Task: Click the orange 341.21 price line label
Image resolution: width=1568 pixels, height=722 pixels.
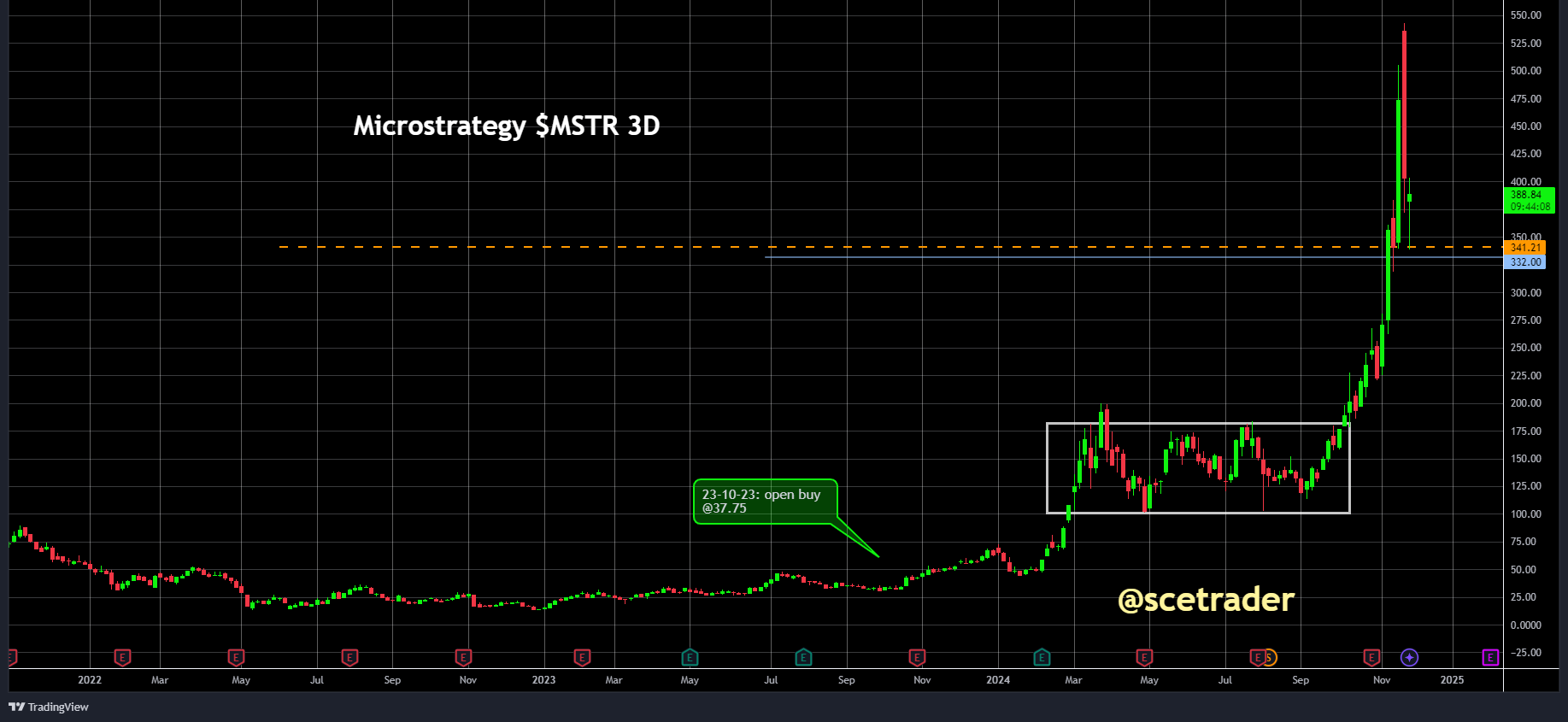Action: (x=1524, y=248)
